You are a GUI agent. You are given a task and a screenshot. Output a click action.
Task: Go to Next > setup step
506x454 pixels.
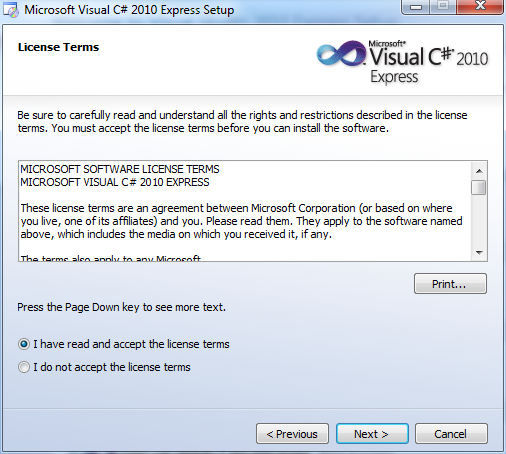coord(372,434)
